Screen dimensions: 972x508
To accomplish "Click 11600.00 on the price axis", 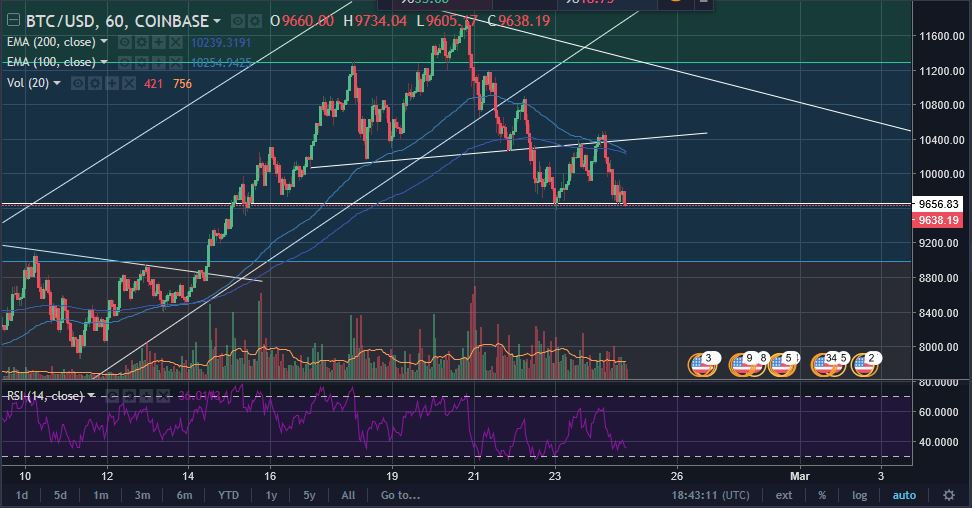I will coord(942,36).
